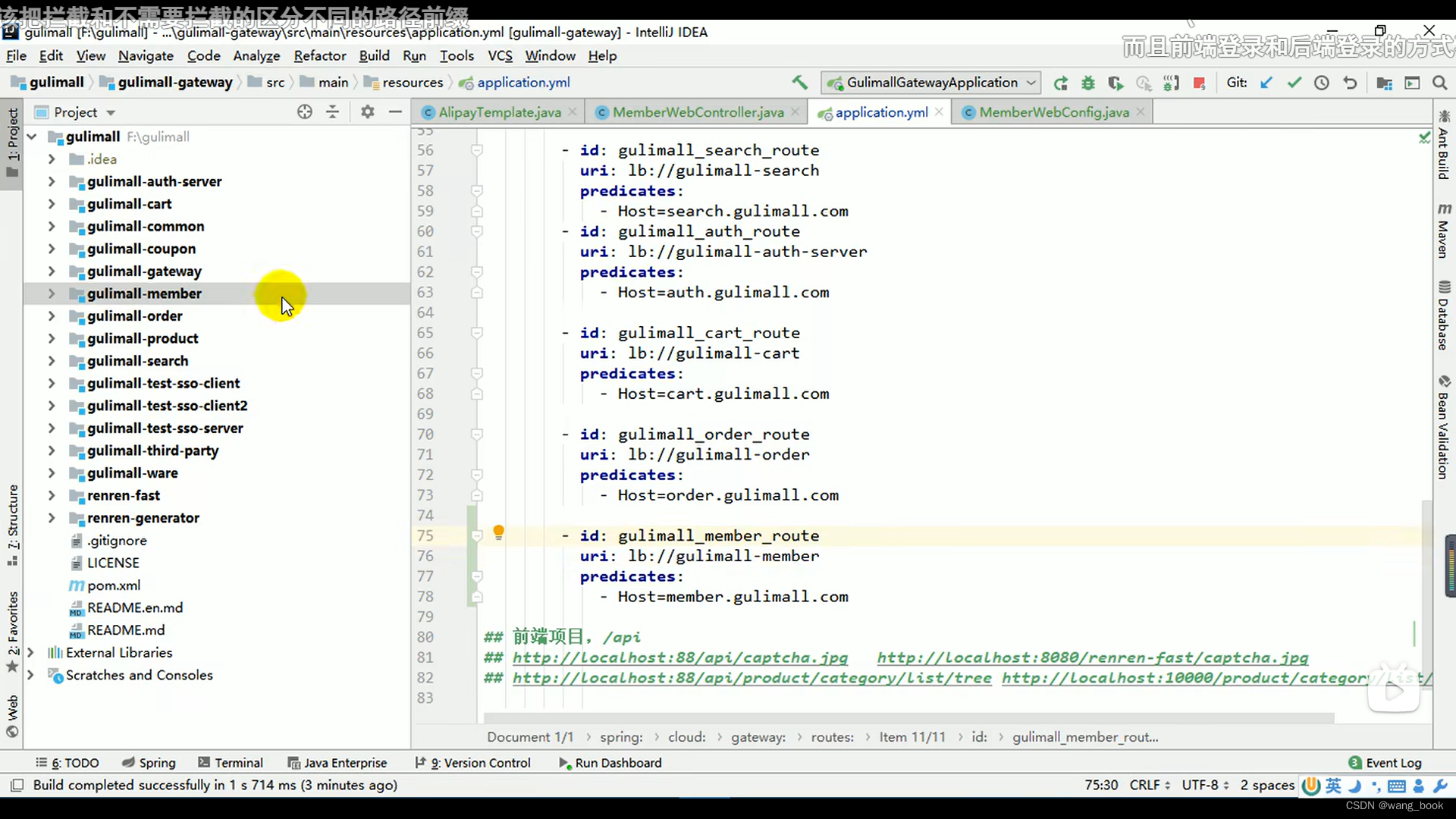
Task: Collapse the gulimall root project node
Action: [32, 136]
